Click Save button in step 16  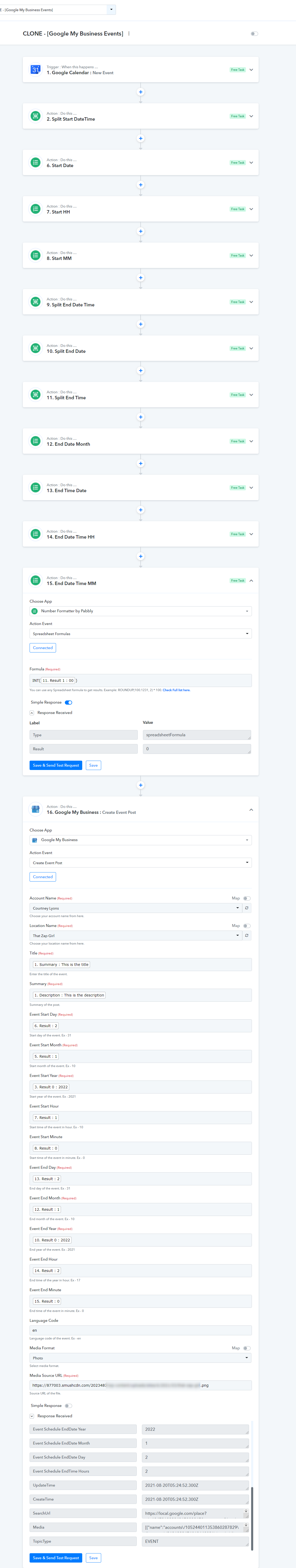pos(93,1558)
